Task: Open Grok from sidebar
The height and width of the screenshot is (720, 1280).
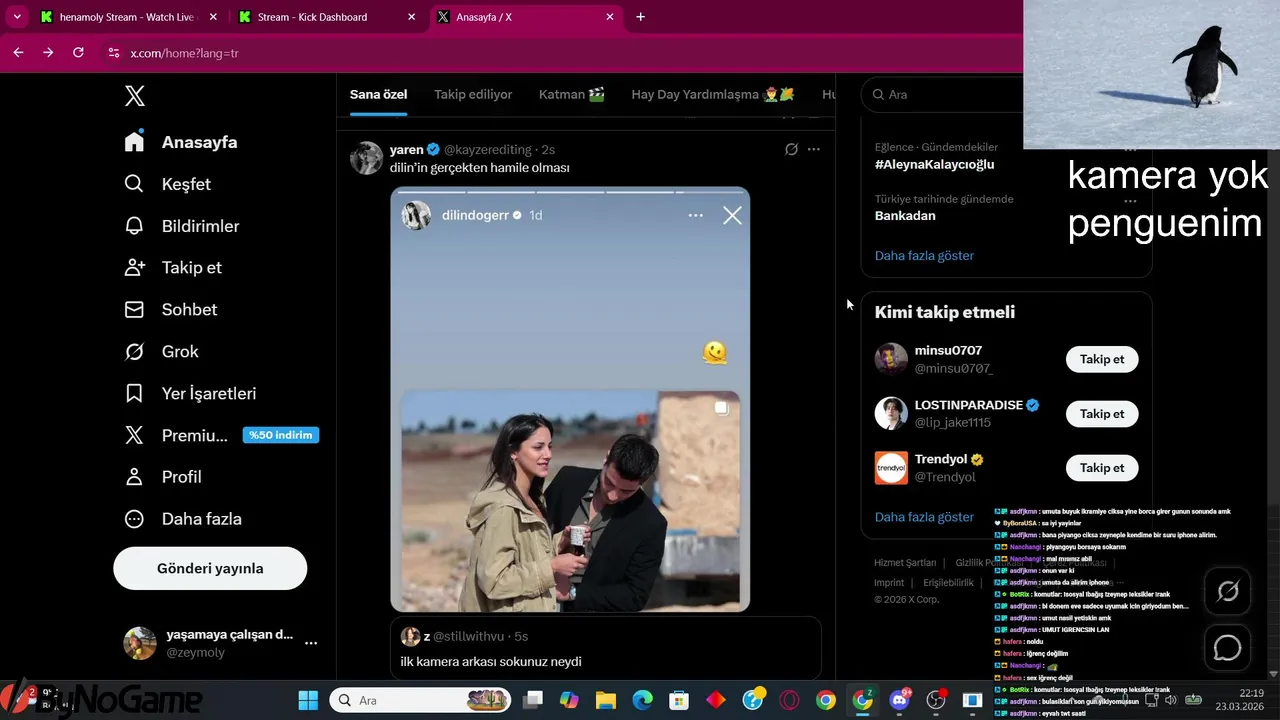Action: (x=161, y=351)
